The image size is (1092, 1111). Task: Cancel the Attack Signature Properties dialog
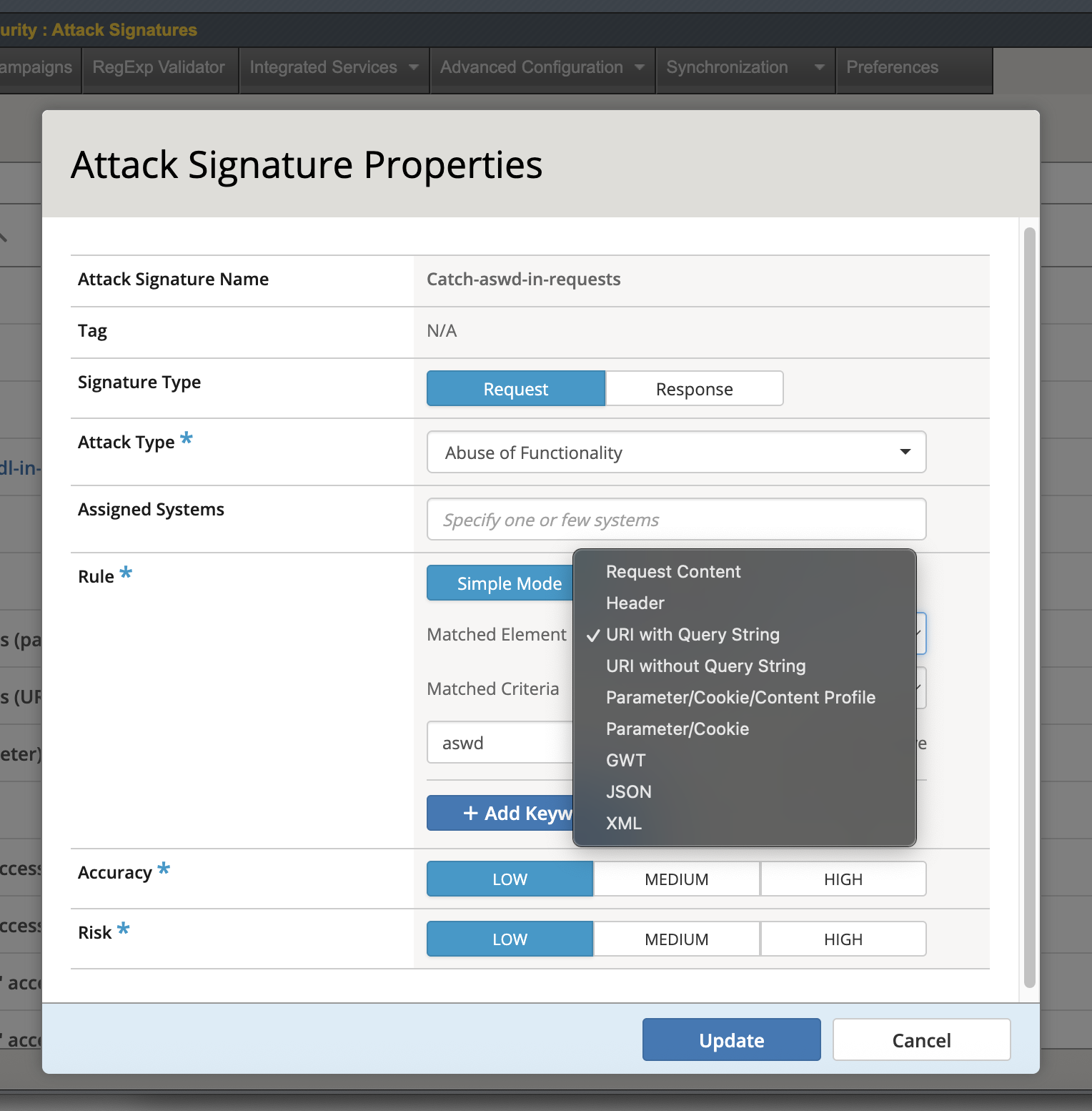[922, 1040]
